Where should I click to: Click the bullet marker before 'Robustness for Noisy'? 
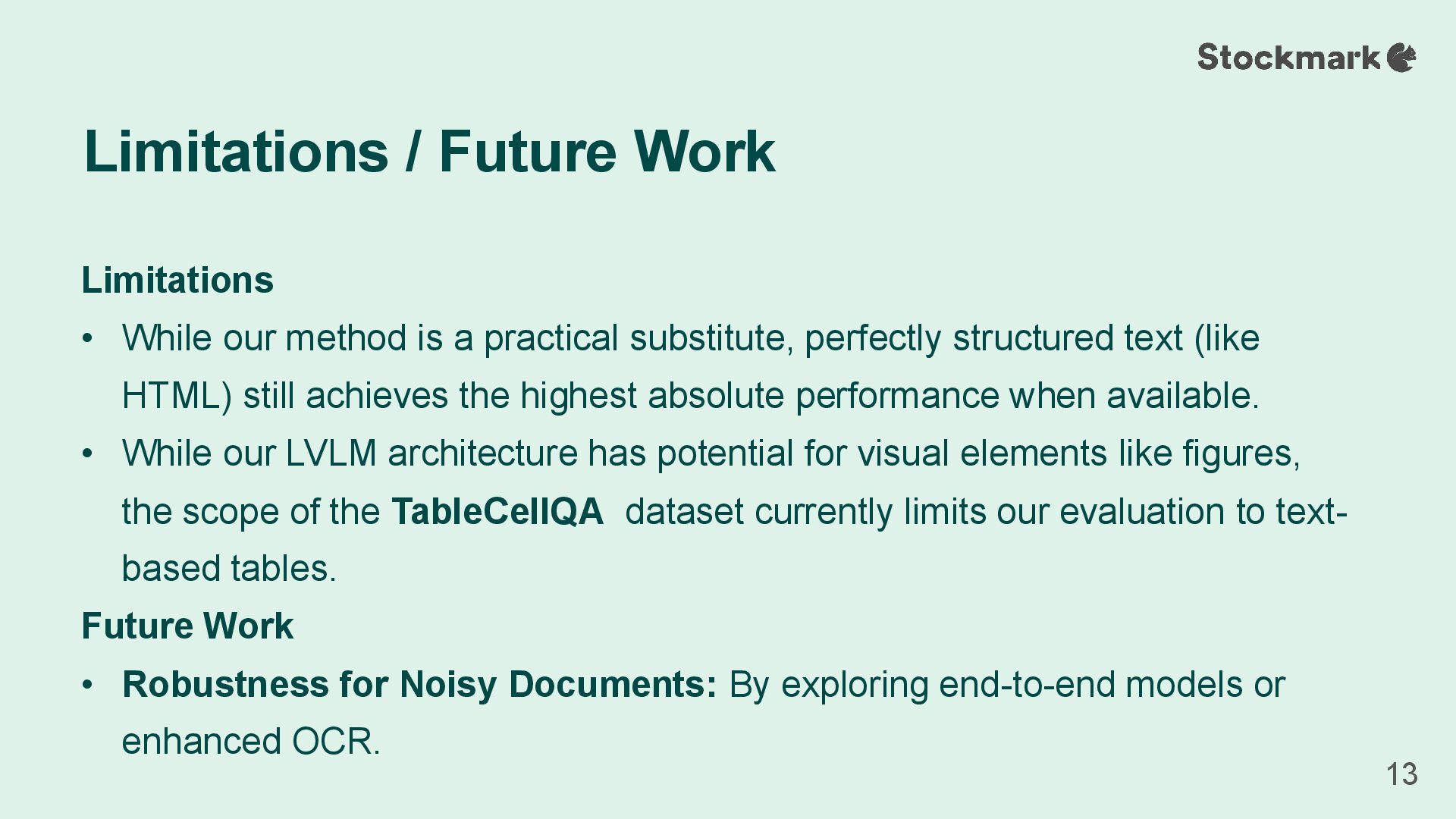(88, 684)
